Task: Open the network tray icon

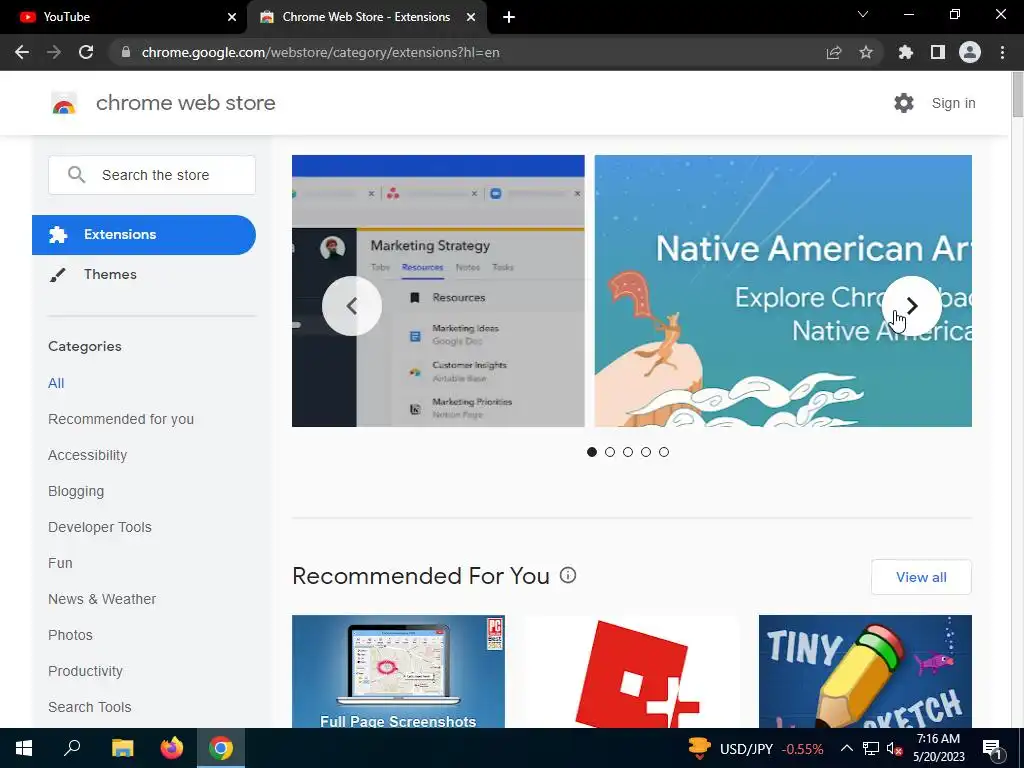Action: (871, 748)
